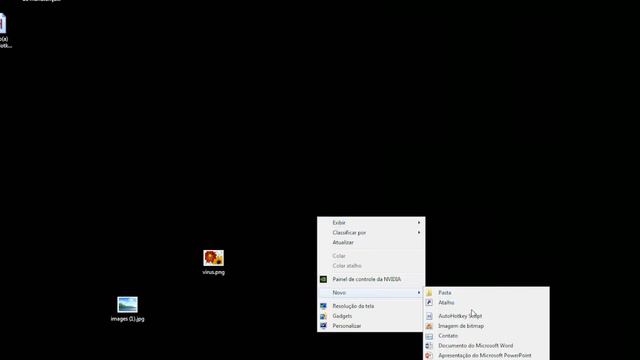The height and width of the screenshot is (360, 640).
Task: Open Gadgets from the context menu
Action: point(371,316)
